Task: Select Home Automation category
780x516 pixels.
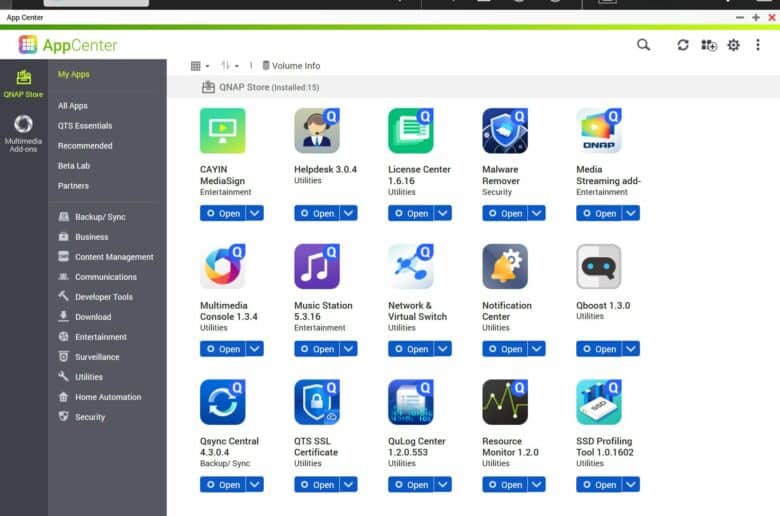Action: tap(100, 397)
